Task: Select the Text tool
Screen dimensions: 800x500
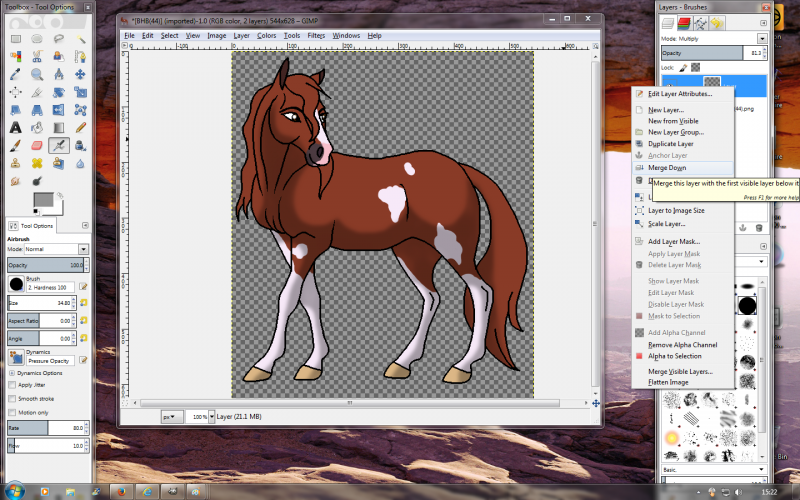Action: [x=16, y=128]
